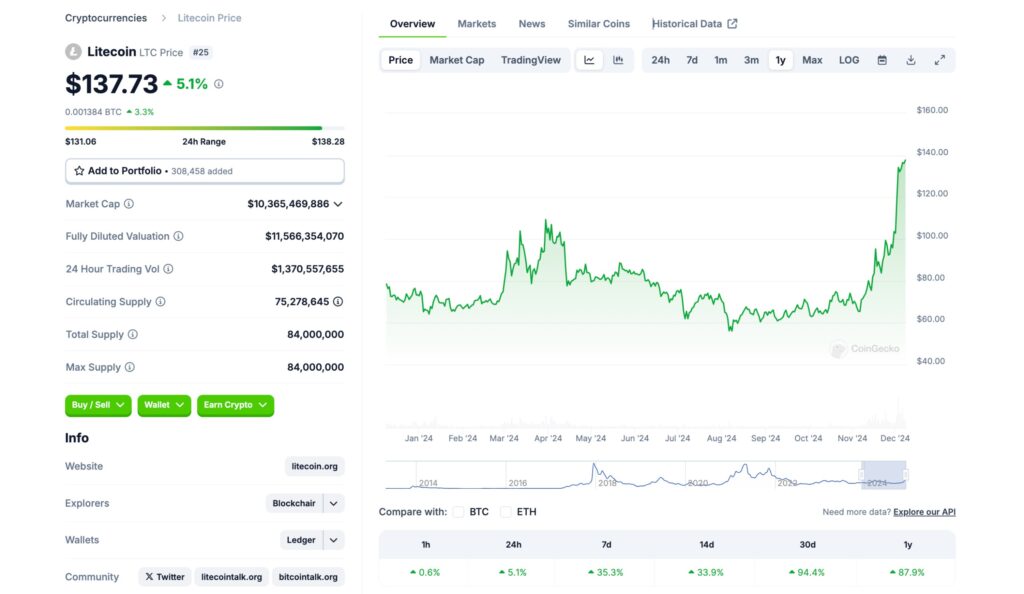Image resolution: width=1024 pixels, height=594 pixels.
Task: Open Buy / Sell dropdown
Action: [x=98, y=405]
